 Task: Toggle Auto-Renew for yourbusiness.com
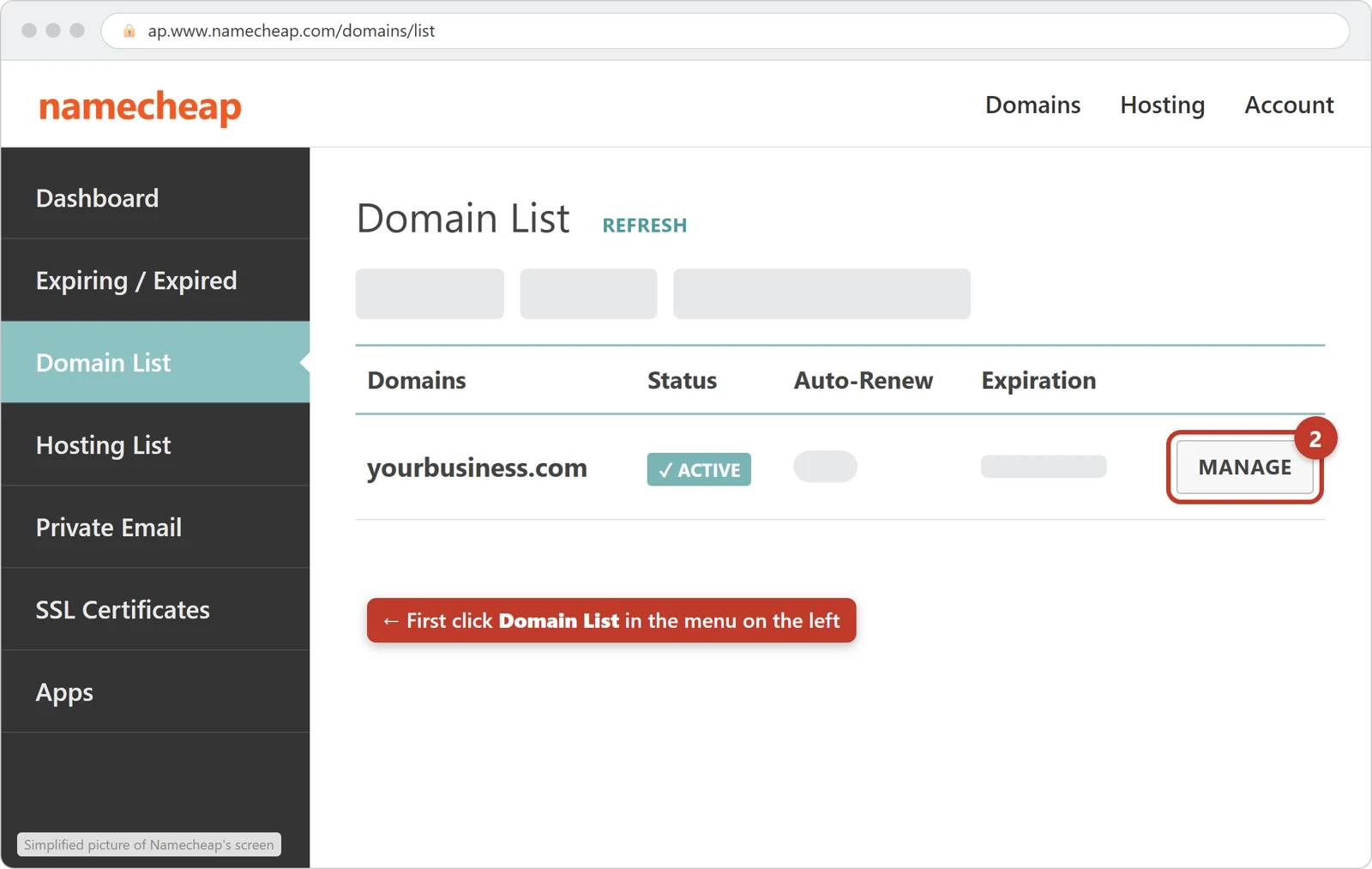[825, 467]
